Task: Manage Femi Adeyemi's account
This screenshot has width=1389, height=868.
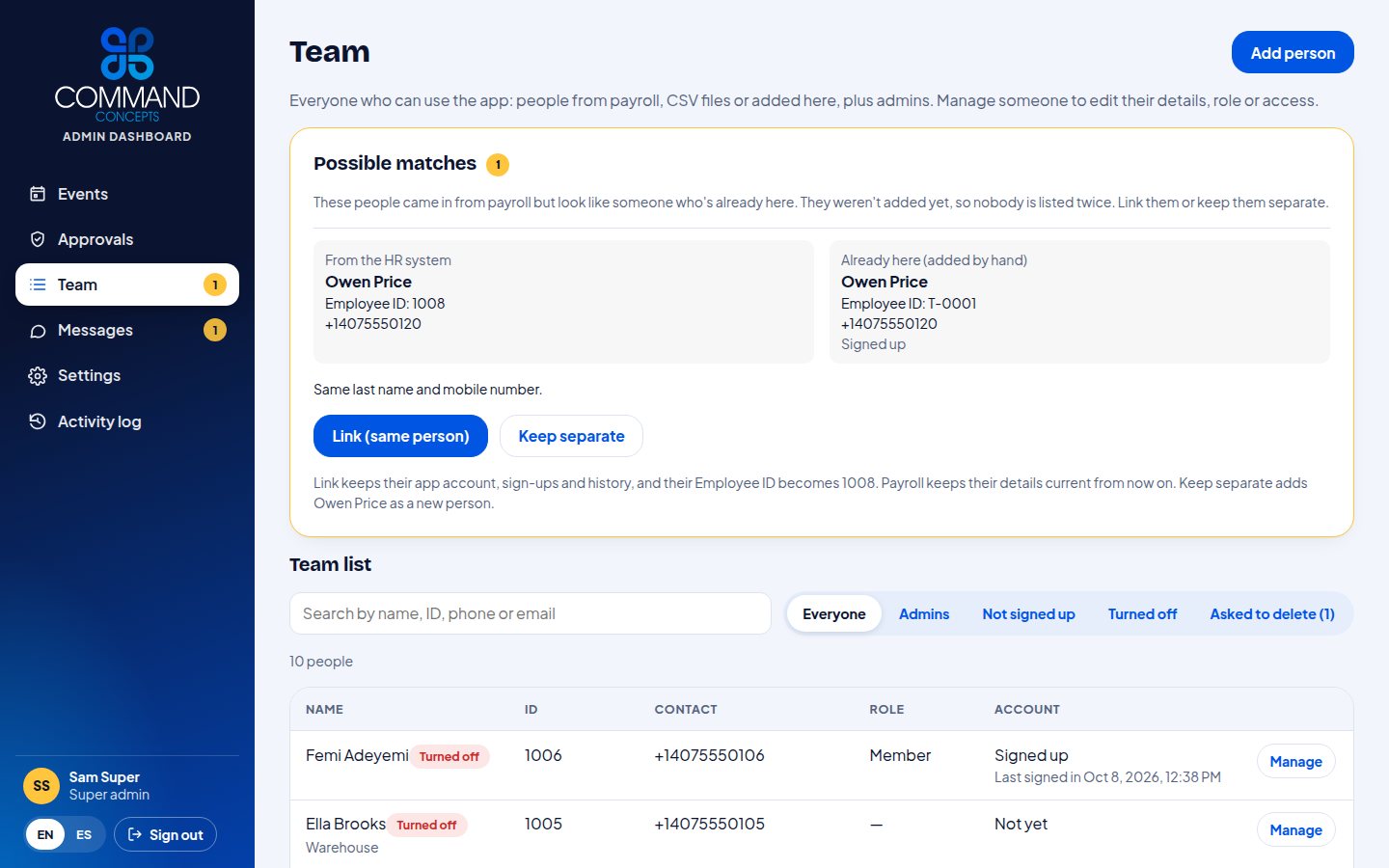Action: click(x=1295, y=762)
